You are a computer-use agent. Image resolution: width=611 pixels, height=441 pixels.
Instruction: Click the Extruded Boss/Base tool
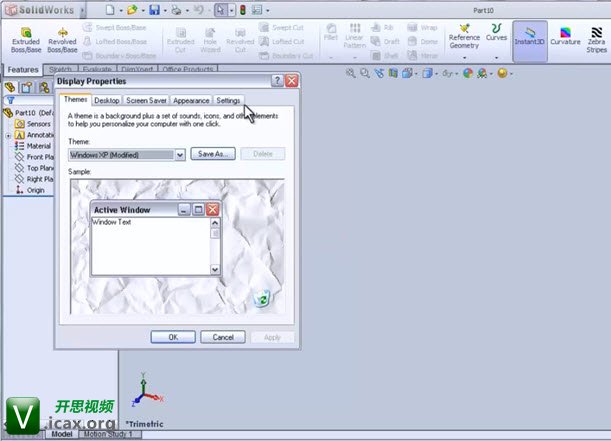[26, 40]
